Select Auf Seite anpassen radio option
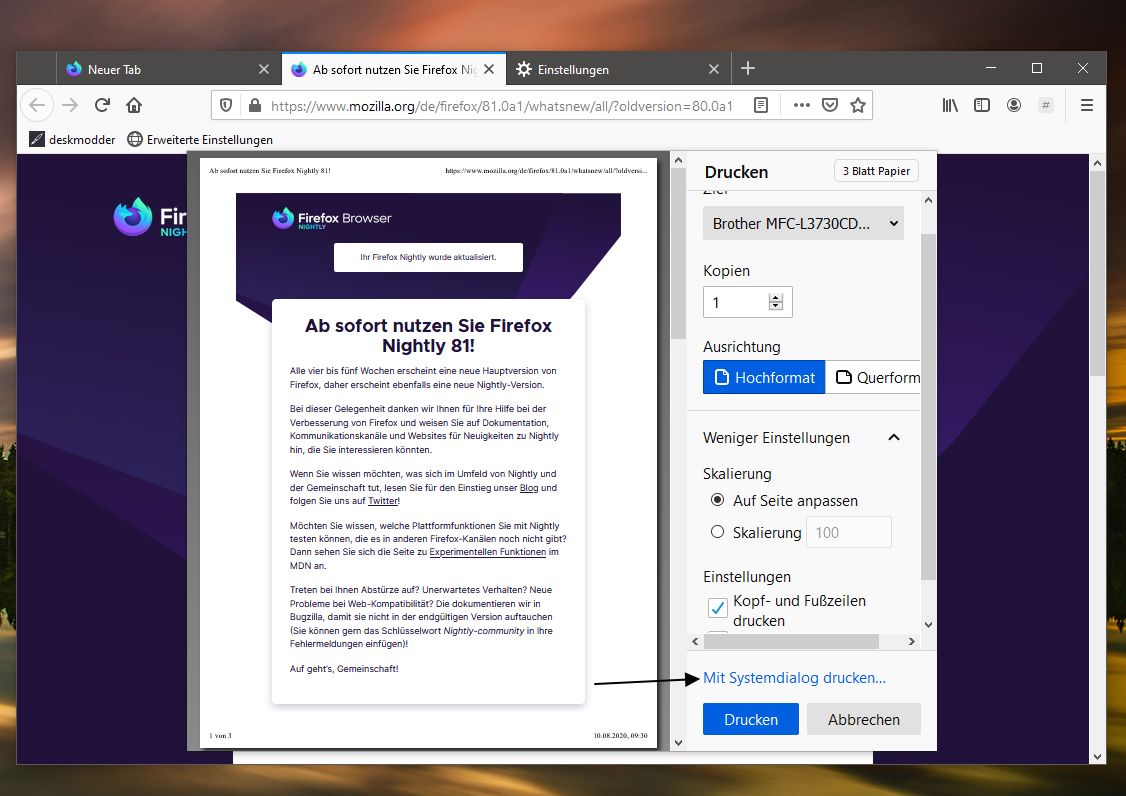 [717, 500]
